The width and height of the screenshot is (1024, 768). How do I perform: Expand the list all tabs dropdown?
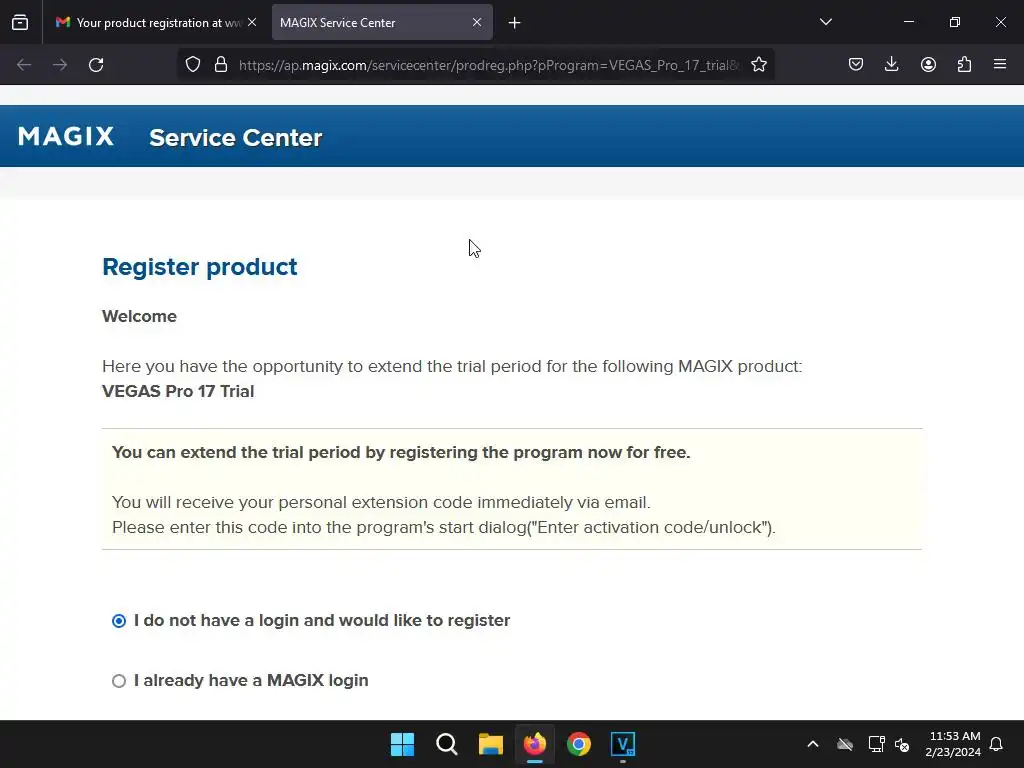click(x=825, y=22)
